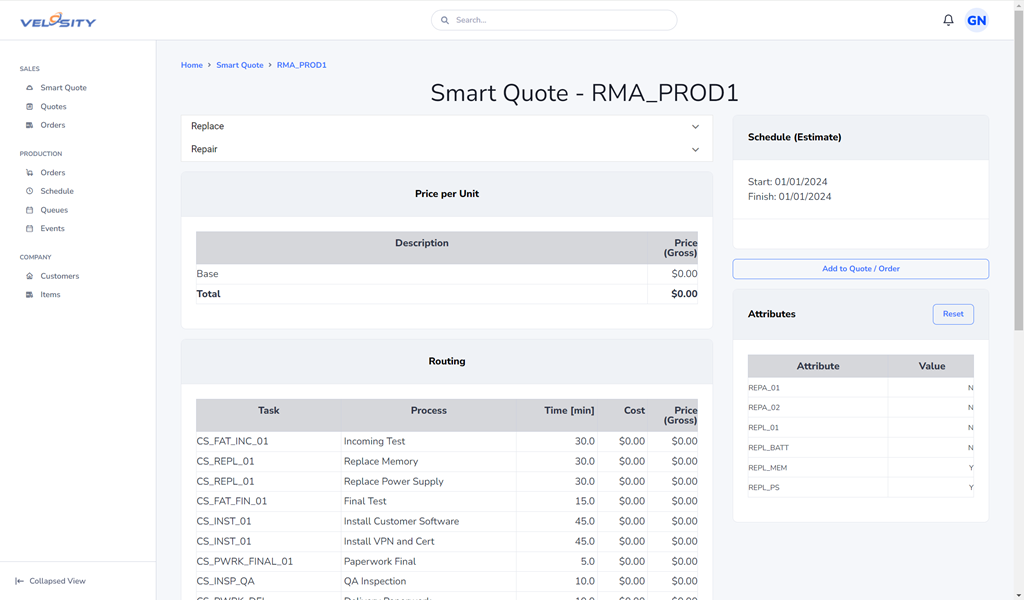Follow the Home breadcrumb link
The image size is (1024, 600).
[191, 65]
